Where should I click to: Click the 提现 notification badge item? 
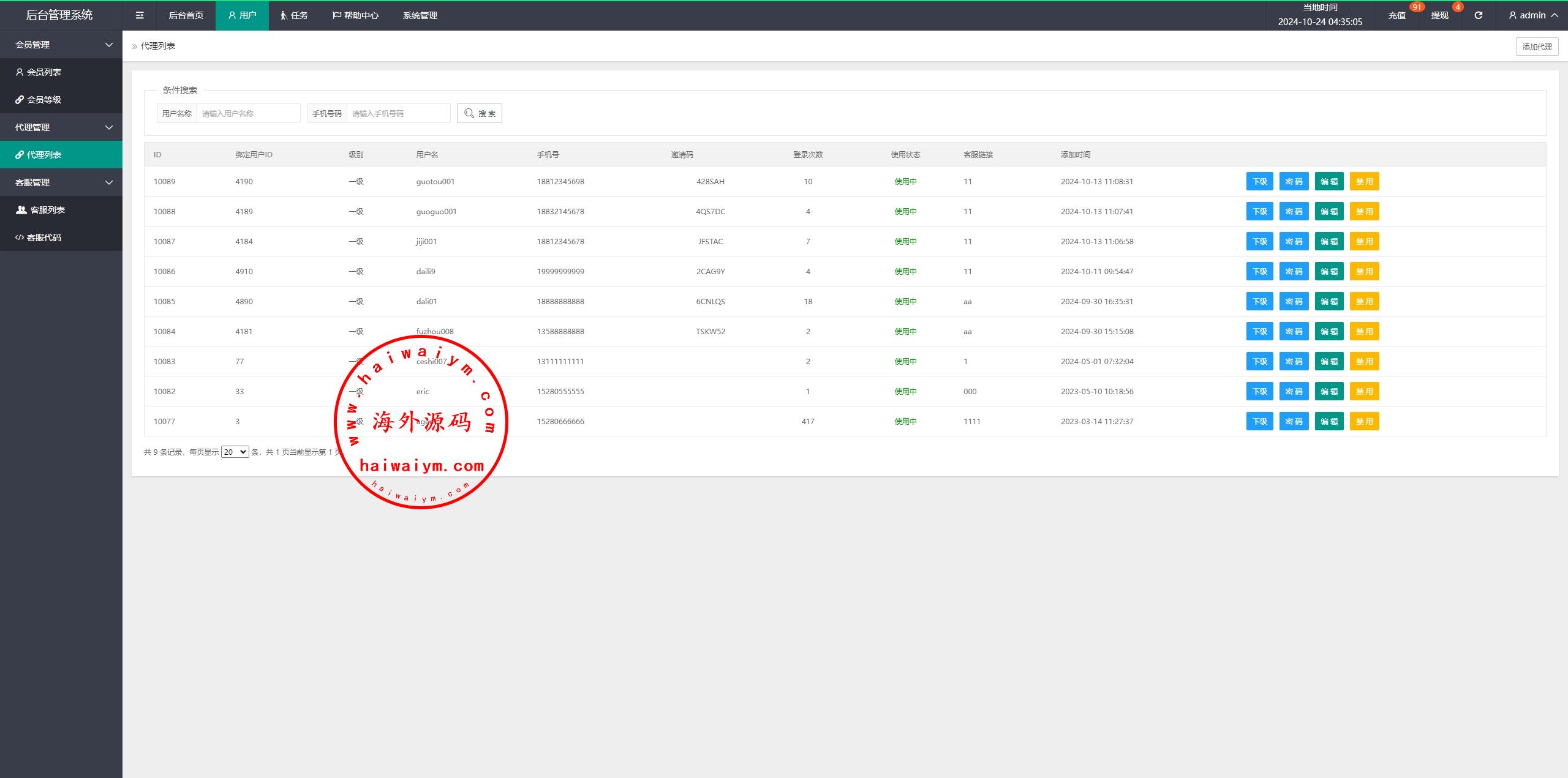click(1439, 15)
